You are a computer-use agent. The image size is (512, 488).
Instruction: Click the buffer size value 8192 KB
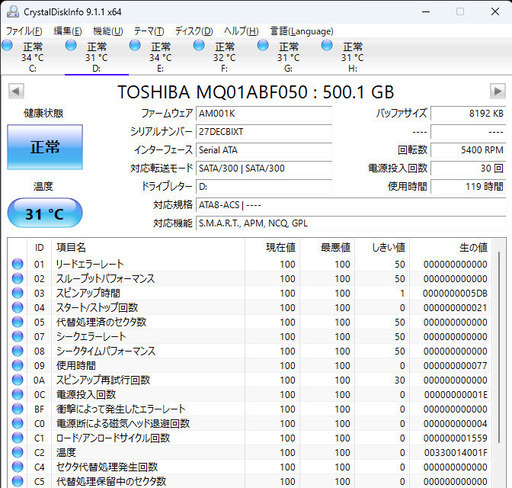[468, 114]
